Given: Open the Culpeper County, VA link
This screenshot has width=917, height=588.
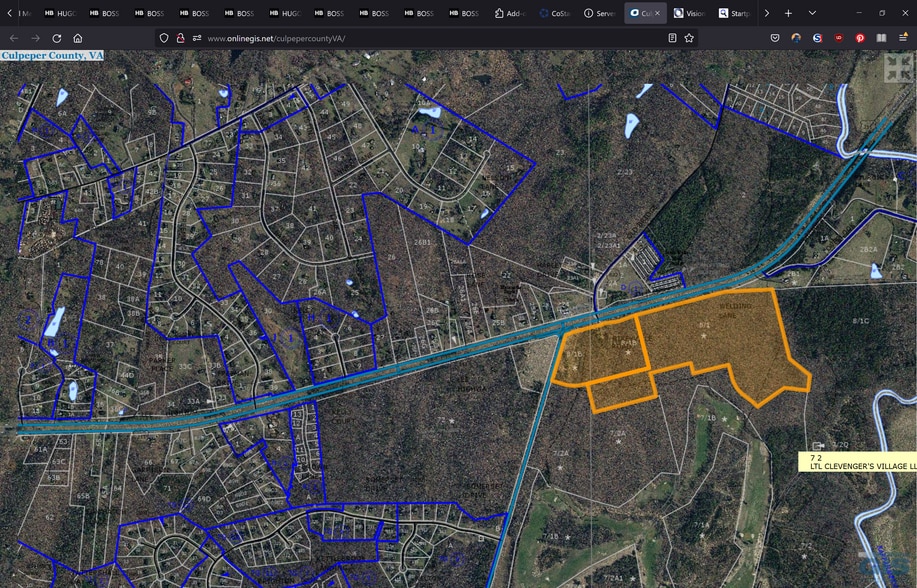Looking at the screenshot, I should tap(52, 56).
